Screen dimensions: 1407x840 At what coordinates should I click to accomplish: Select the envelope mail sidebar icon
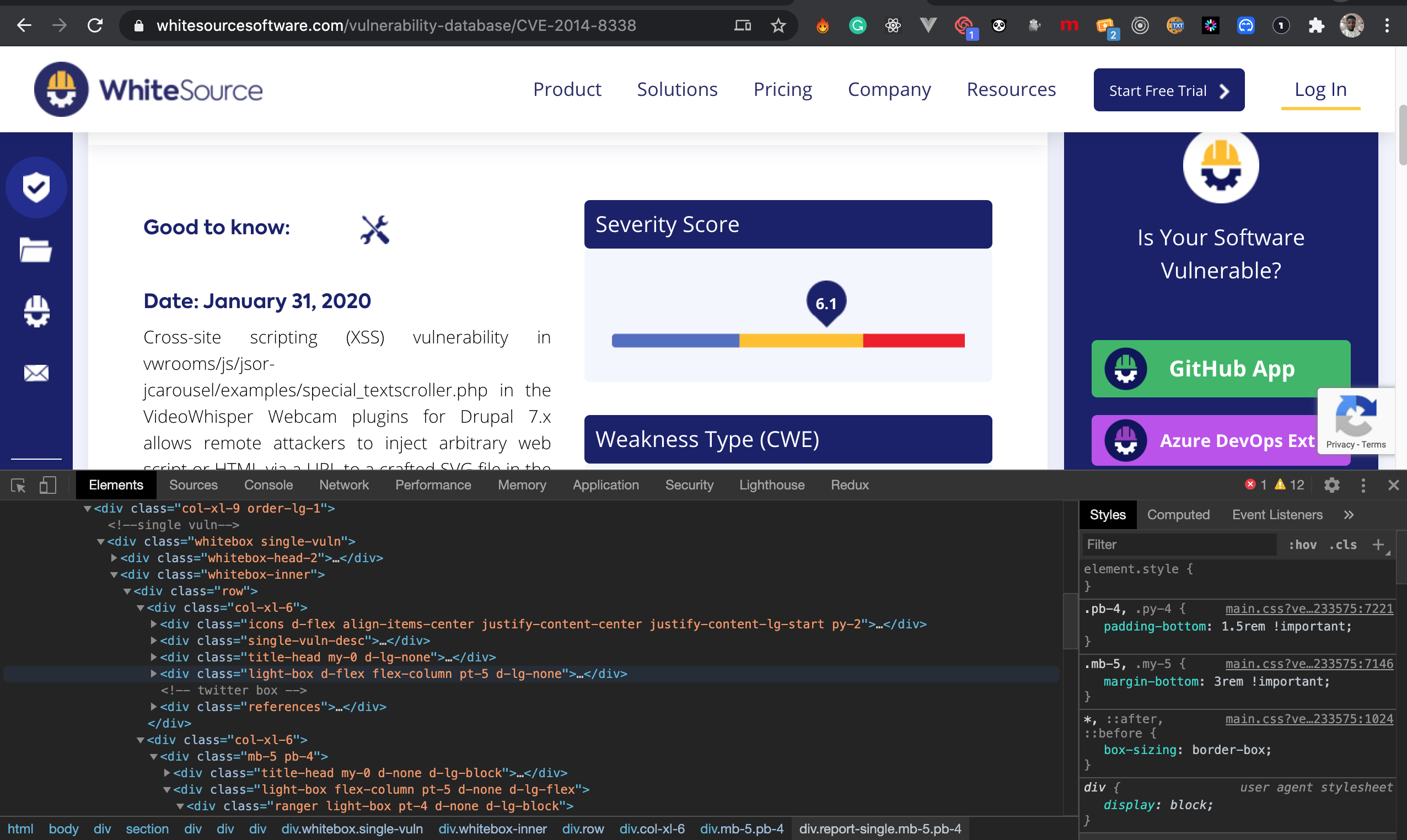coord(36,373)
